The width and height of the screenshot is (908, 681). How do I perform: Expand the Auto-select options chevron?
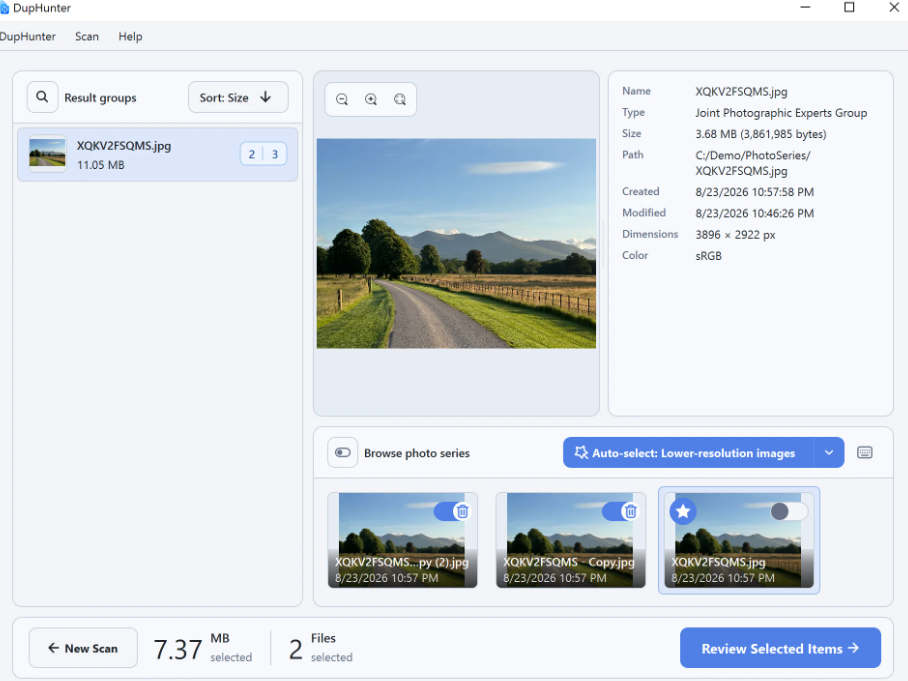(x=829, y=453)
